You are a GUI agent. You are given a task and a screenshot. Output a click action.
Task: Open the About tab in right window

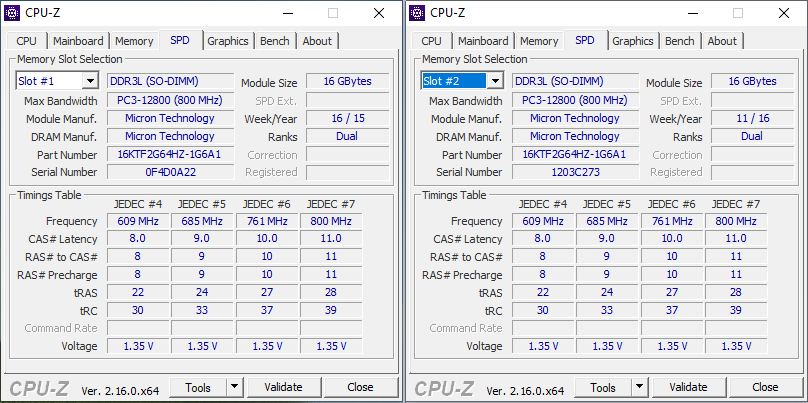click(722, 41)
